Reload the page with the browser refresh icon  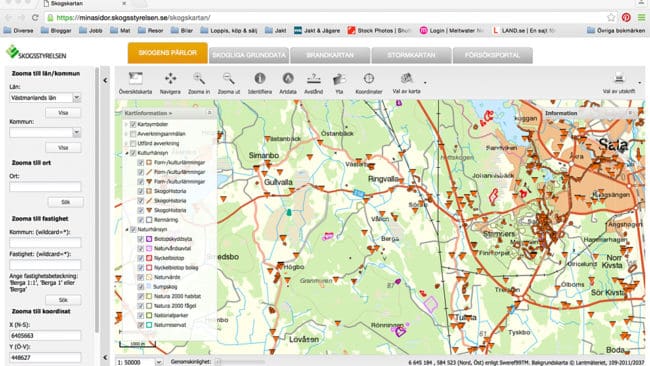(35, 17)
